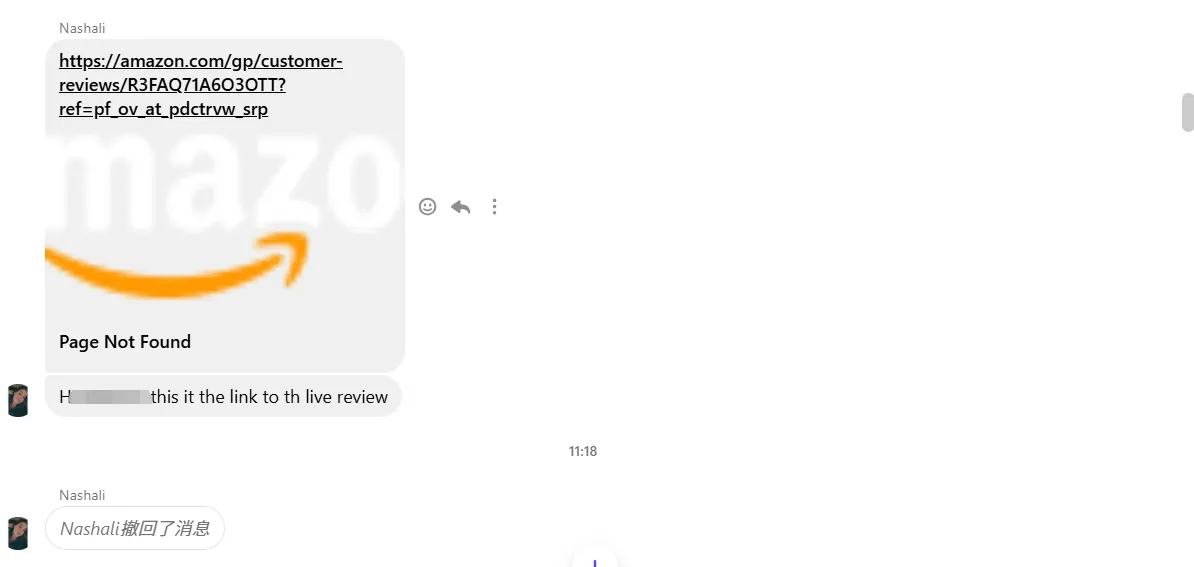1194x567 pixels.
Task: Click sender name Nashali above the link
Action: point(82,28)
